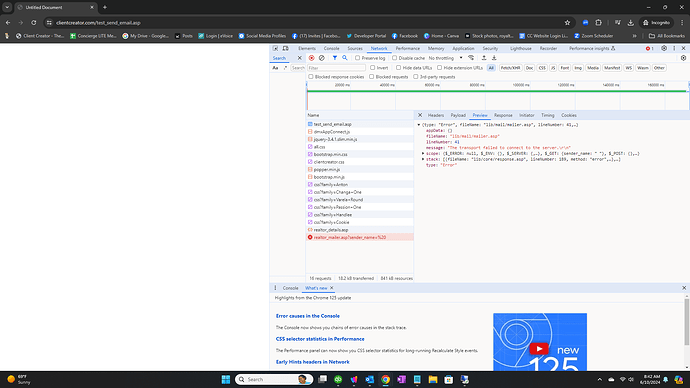Select the Fetch/XHR filter button
This screenshot has height=388, width=690.
[x=510, y=68]
